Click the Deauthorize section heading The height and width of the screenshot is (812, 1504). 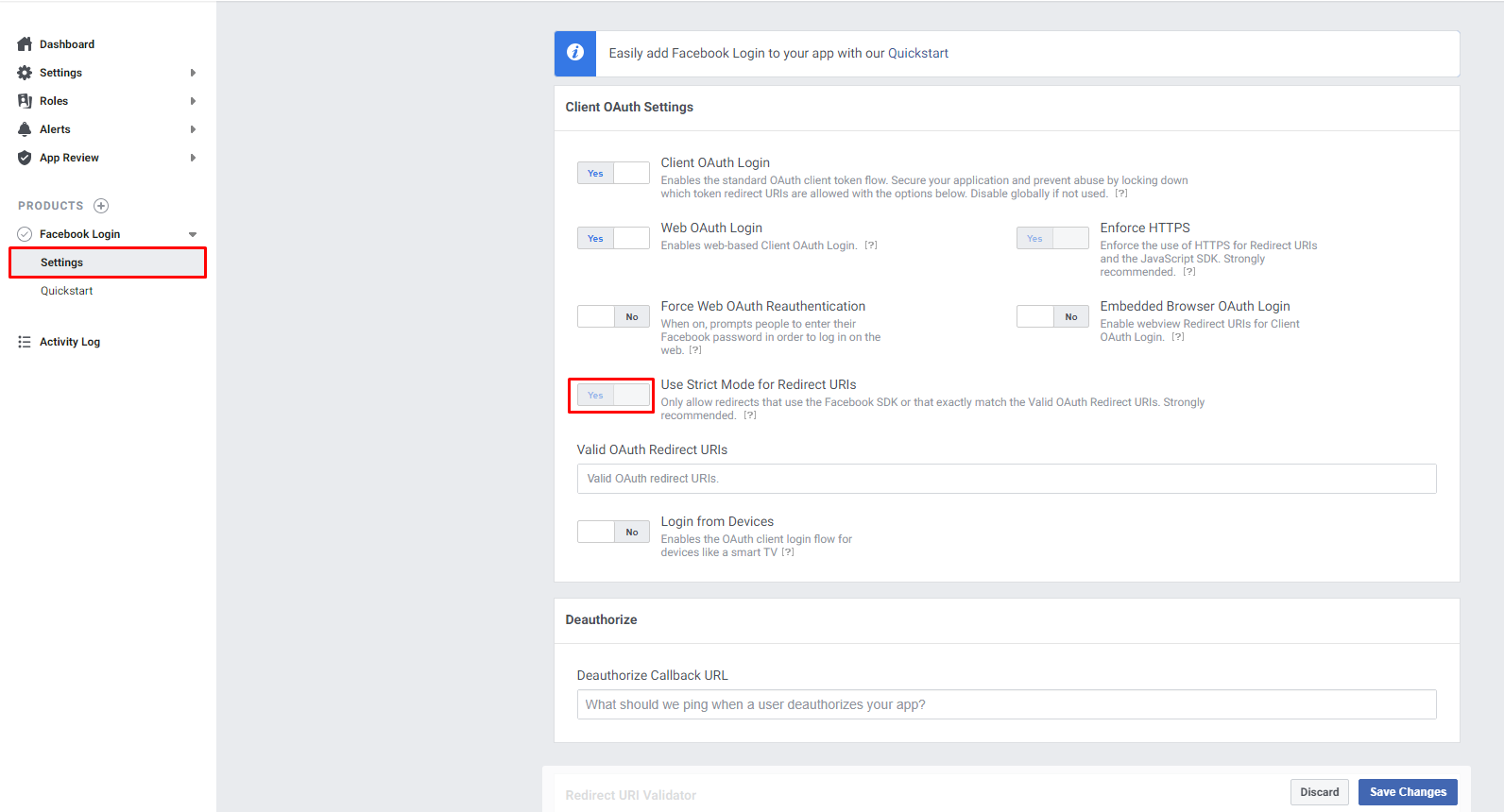(601, 619)
